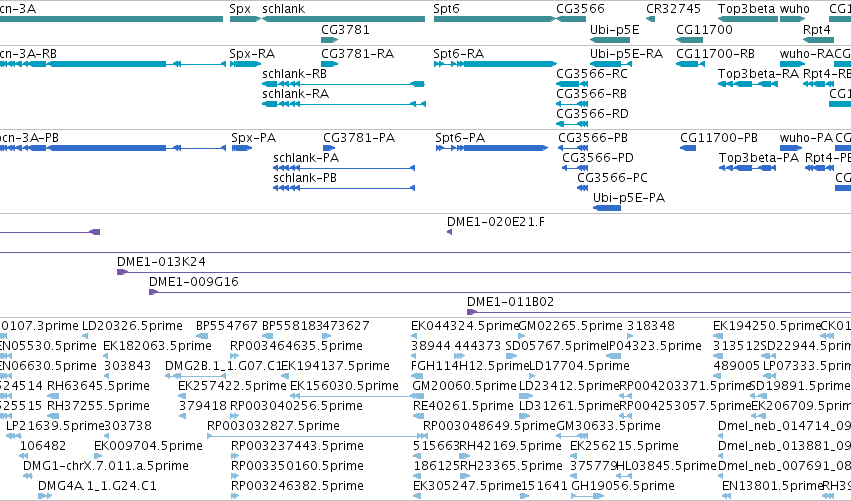Image resolution: width=851 pixels, height=501 pixels.
Task: Select the DME1-009G16 BAC clone
Action: (x=500, y=293)
